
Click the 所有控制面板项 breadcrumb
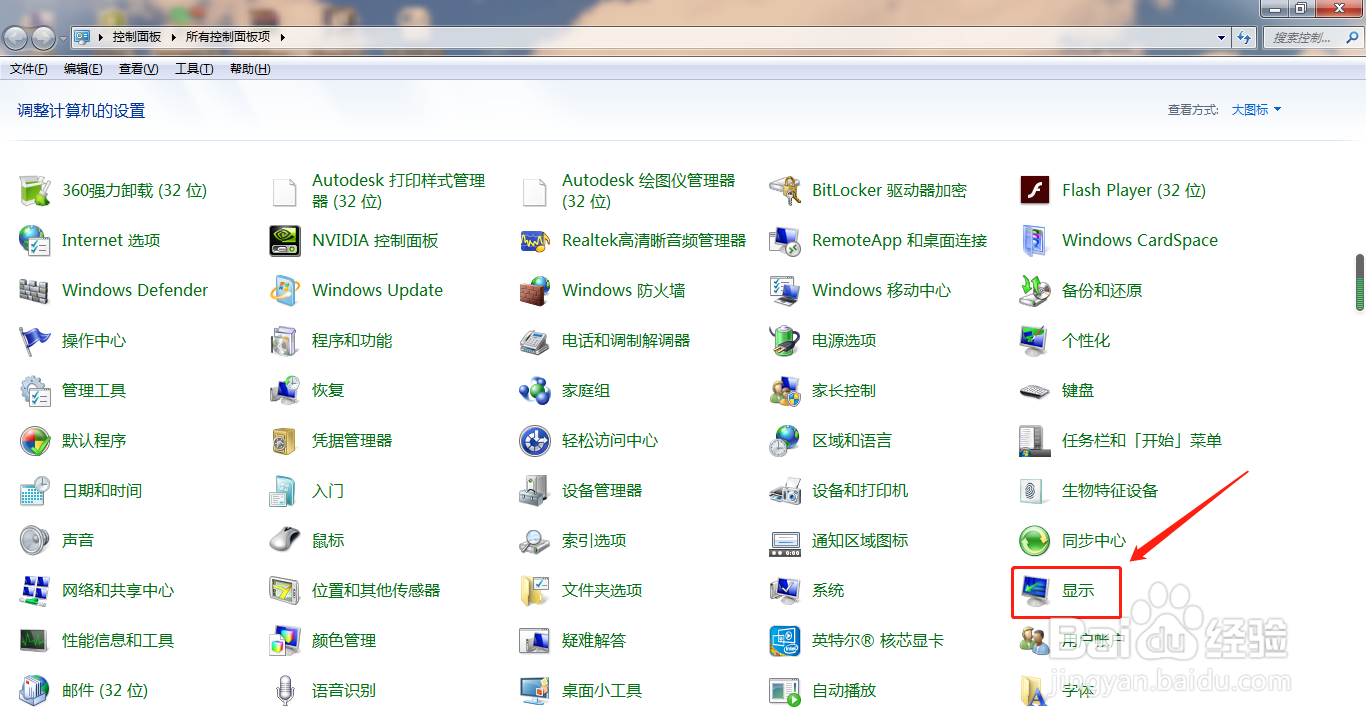tap(228, 37)
